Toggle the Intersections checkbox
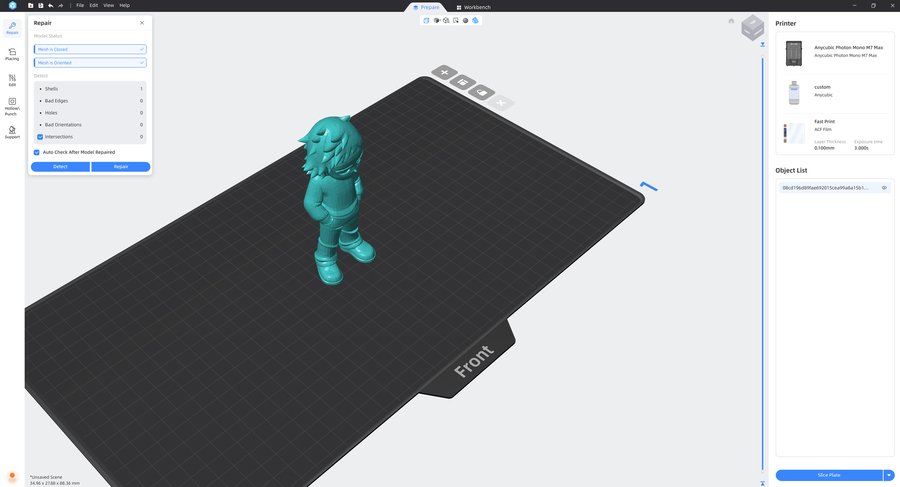The height and width of the screenshot is (487, 900). point(40,137)
